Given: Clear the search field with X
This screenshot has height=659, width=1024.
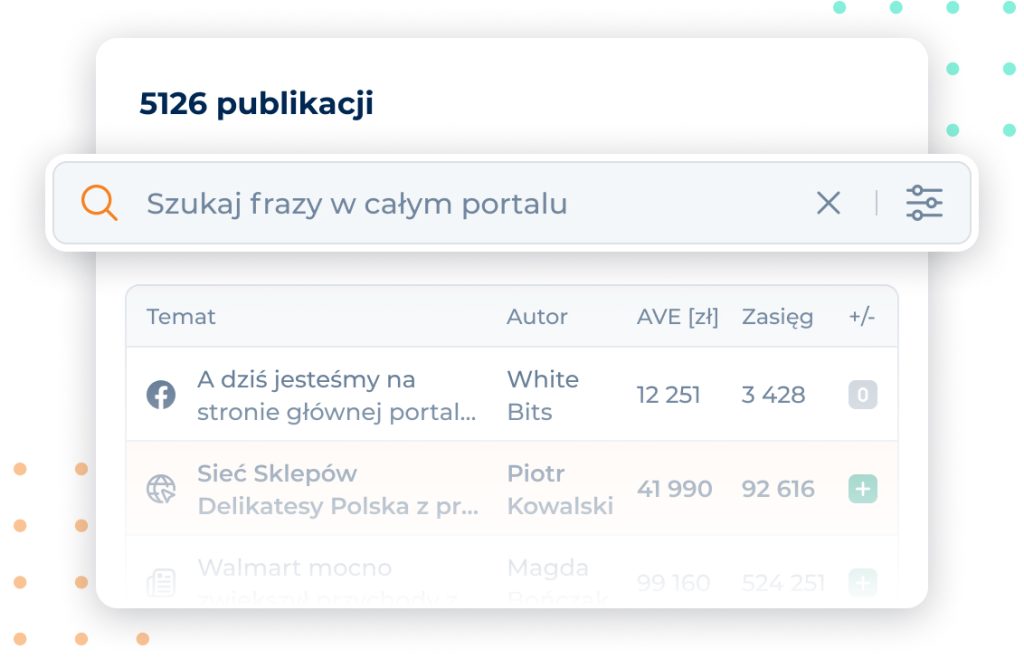Looking at the screenshot, I should (828, 204).
